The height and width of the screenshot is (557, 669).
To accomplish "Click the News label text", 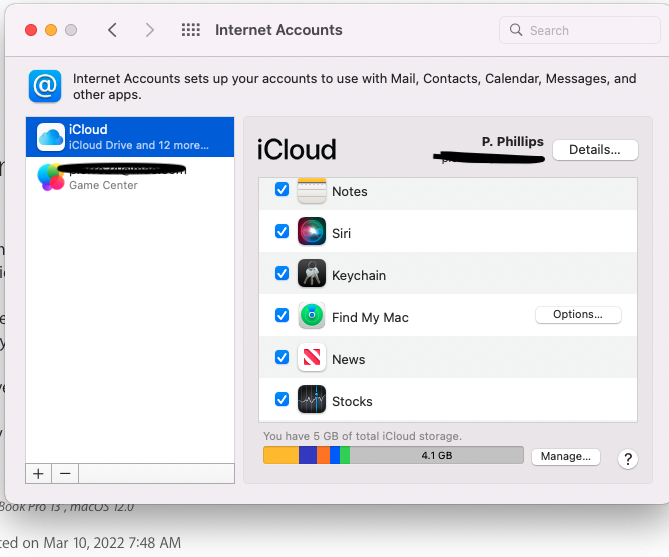I will (349, 359).
